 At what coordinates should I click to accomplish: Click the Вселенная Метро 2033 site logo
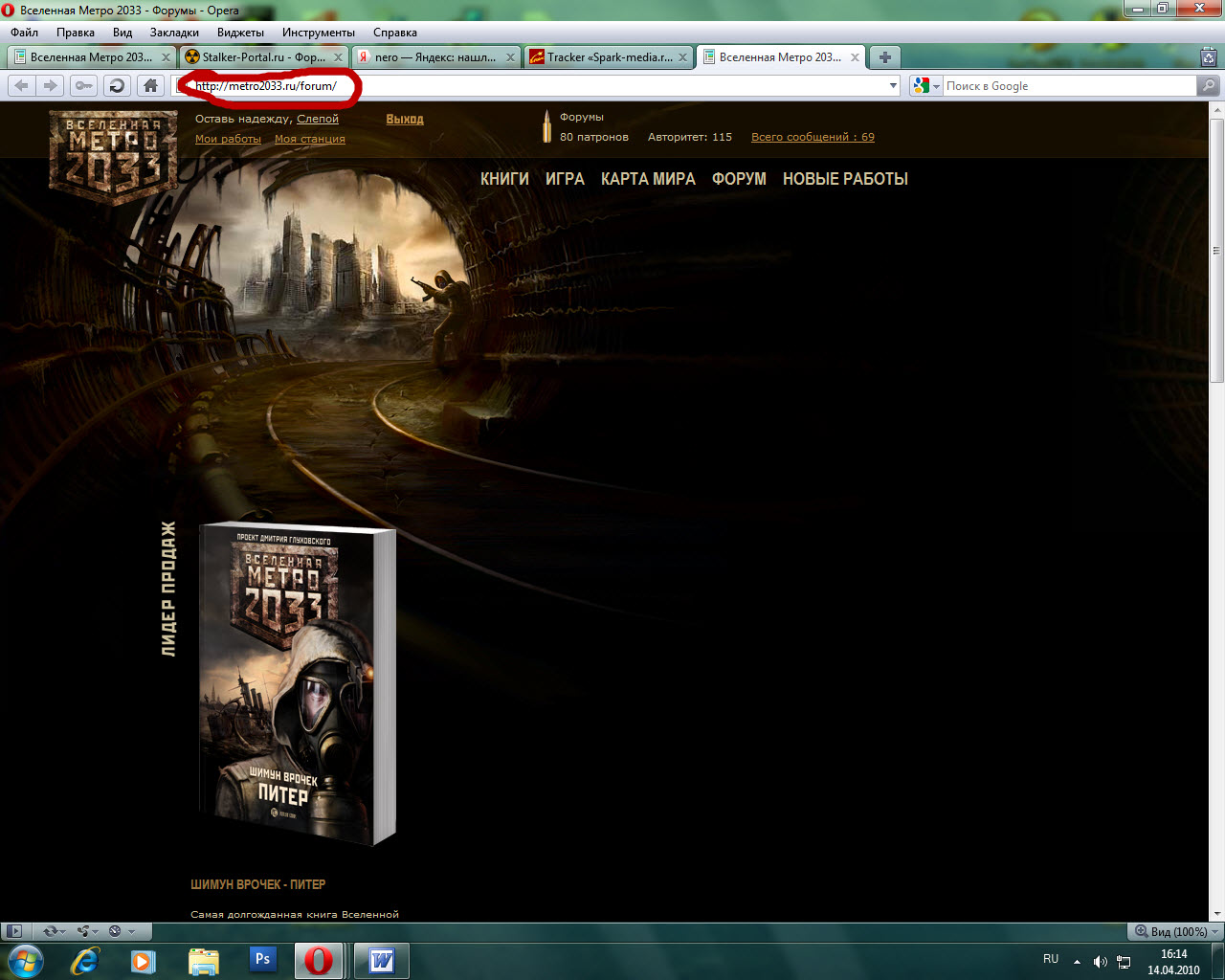click(x=114, y=158)
